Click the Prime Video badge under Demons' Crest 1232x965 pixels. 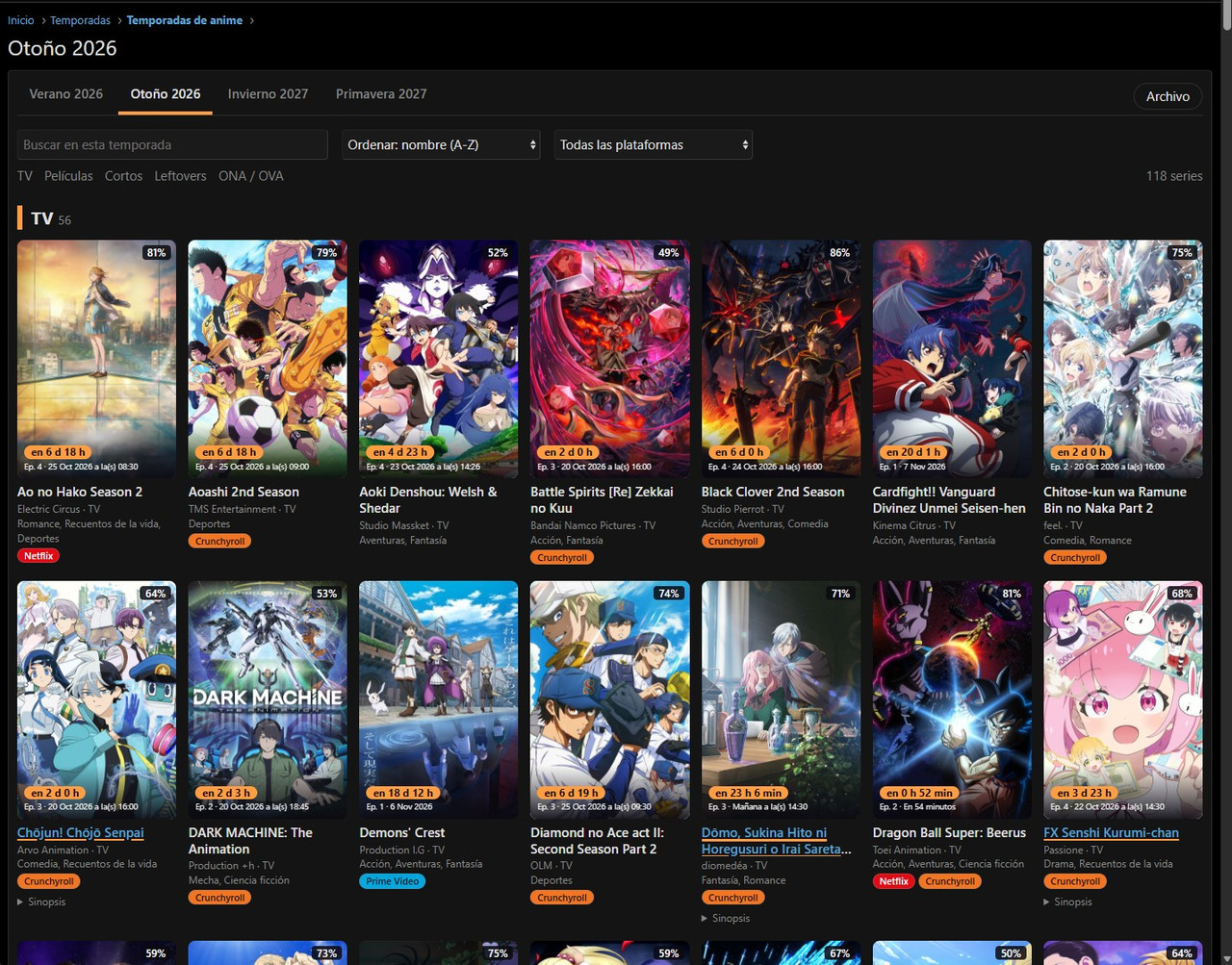[392, 881]
